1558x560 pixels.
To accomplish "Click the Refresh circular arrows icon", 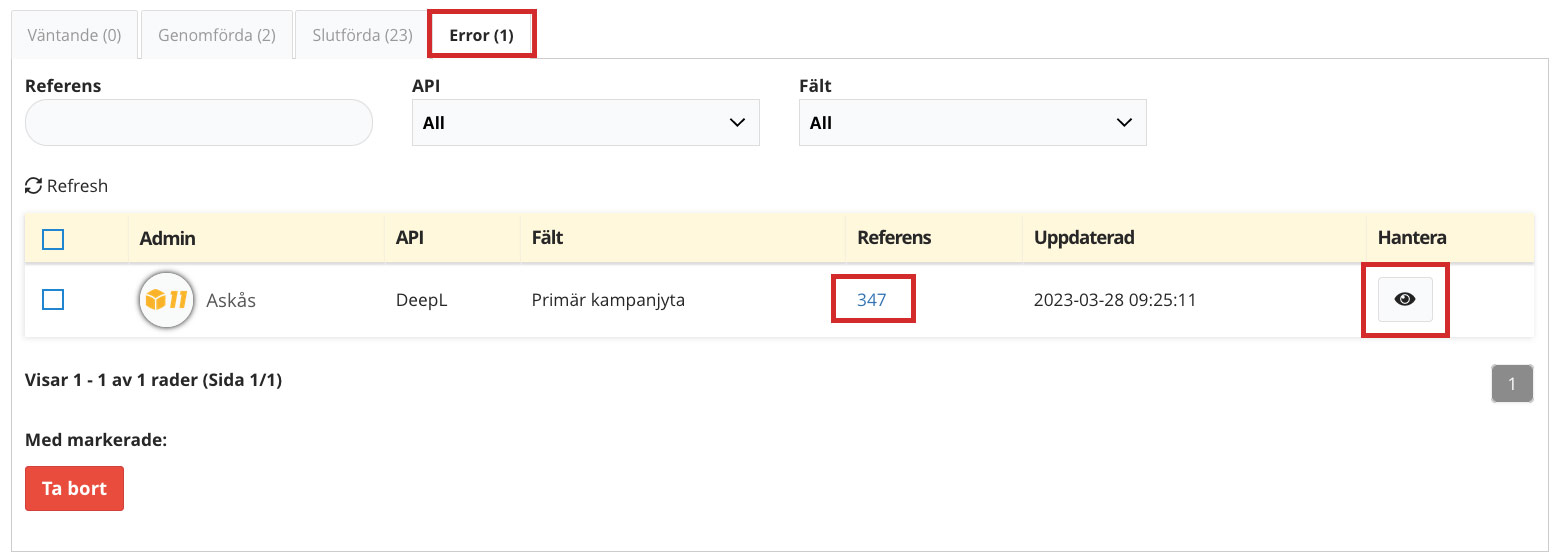I will (x=34, y=186).
